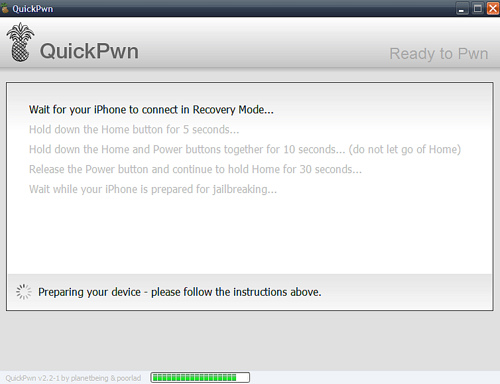Maximize the QuickPwn window
The width and height of the screenshot is (500, 384).
[x=478, y=8]
